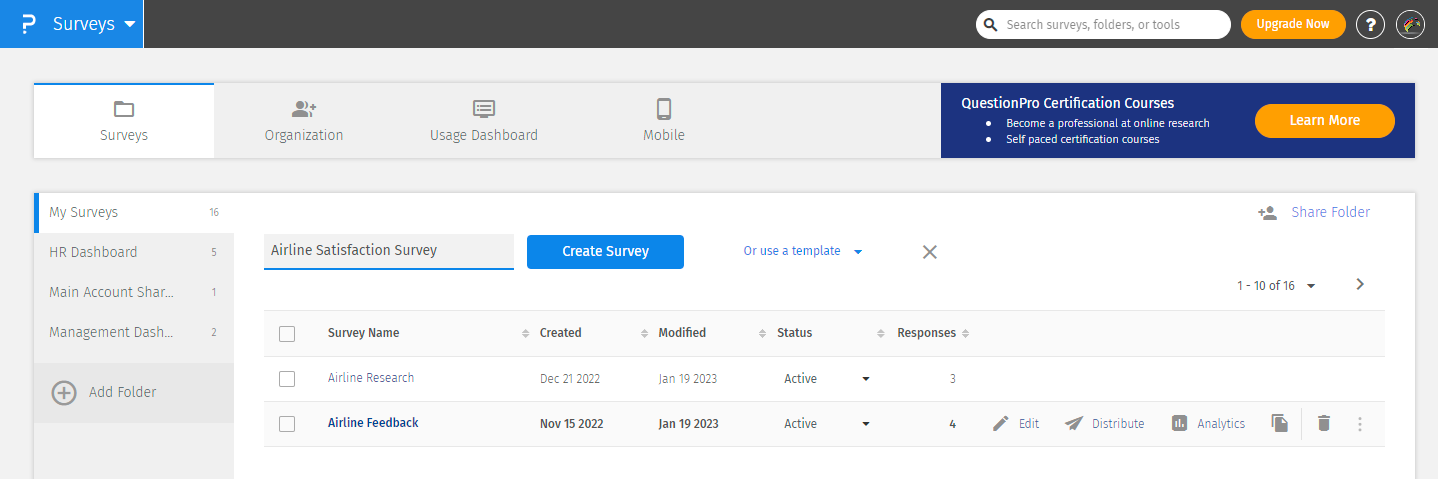
Task: Open the Or use a template dropdown
Action: click(802, 251)
